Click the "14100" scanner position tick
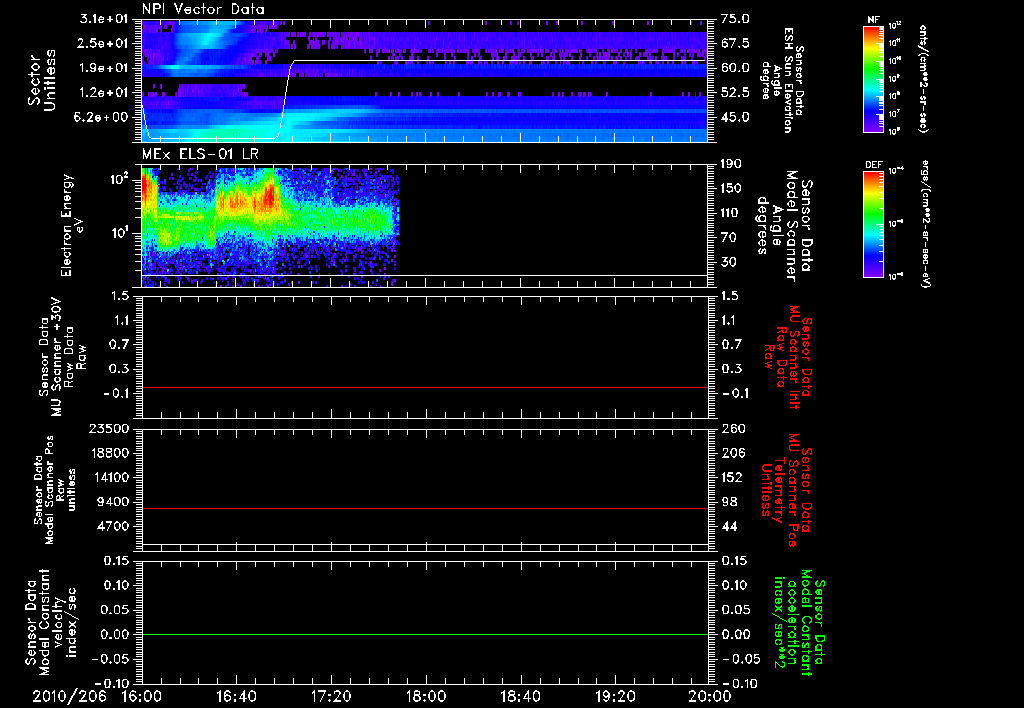The image size is (1024, 708). (x=108, y=477)
